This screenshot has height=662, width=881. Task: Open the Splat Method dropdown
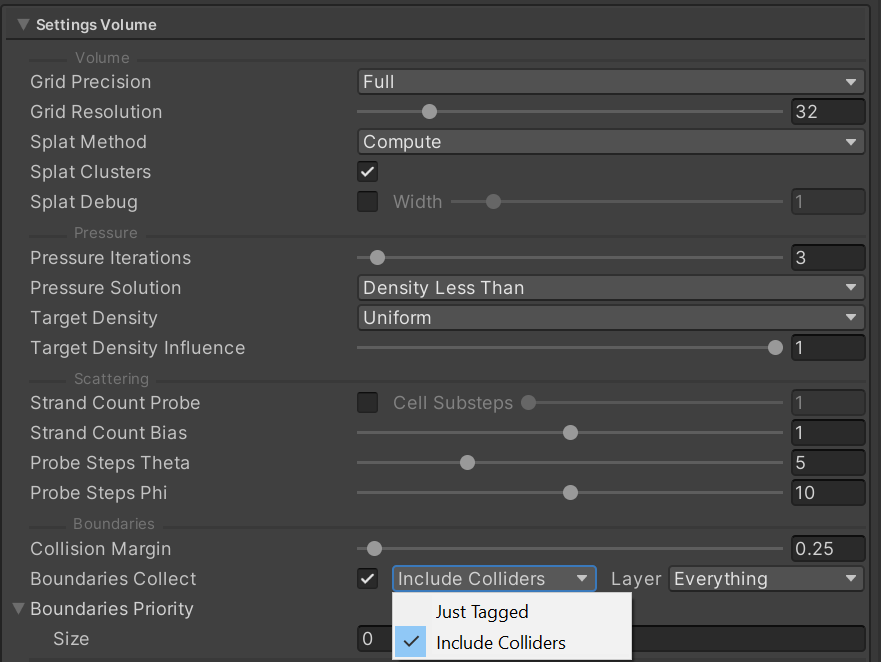(x=610, y=142)
